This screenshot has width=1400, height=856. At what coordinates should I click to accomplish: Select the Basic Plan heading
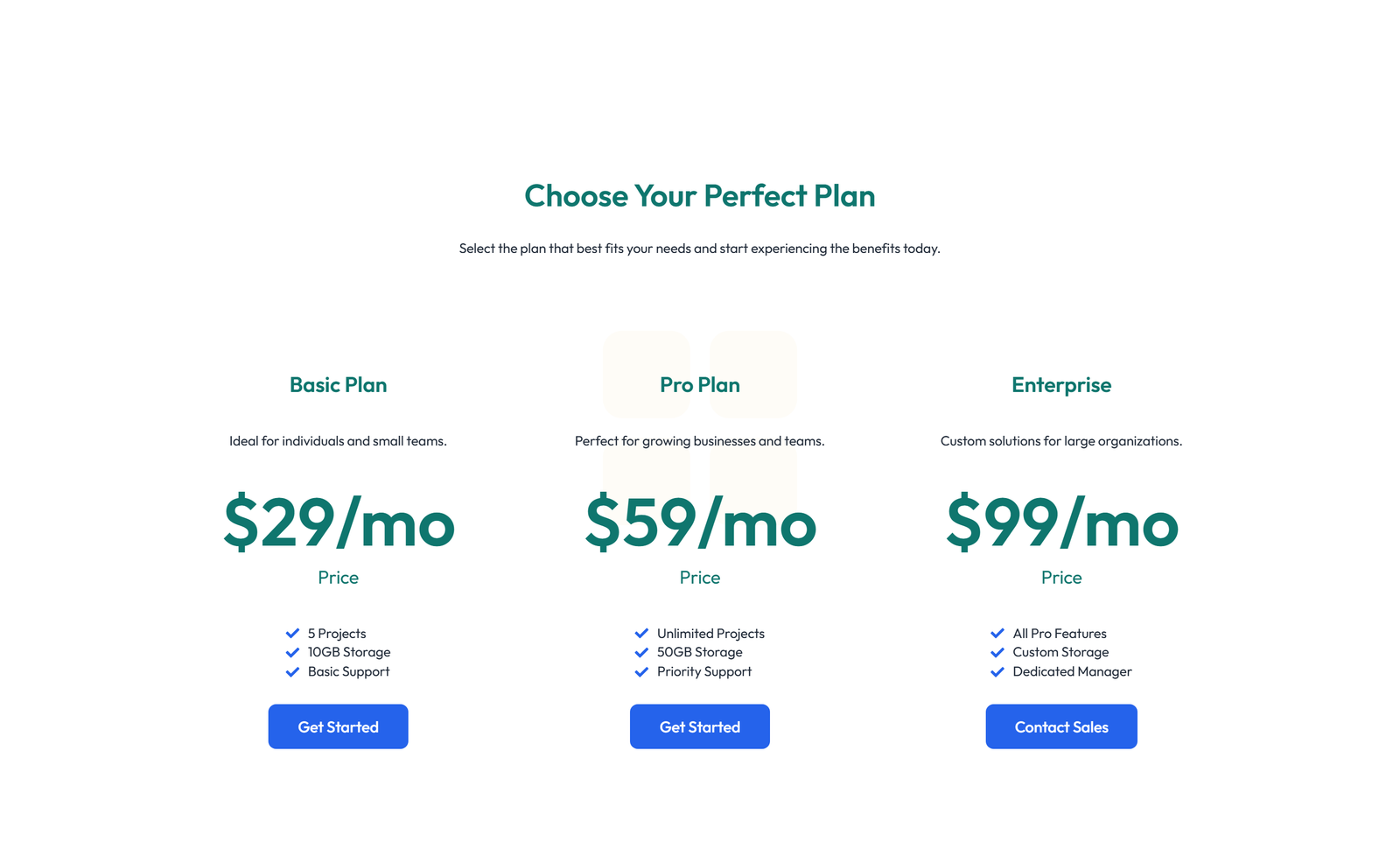click(338, 385)
